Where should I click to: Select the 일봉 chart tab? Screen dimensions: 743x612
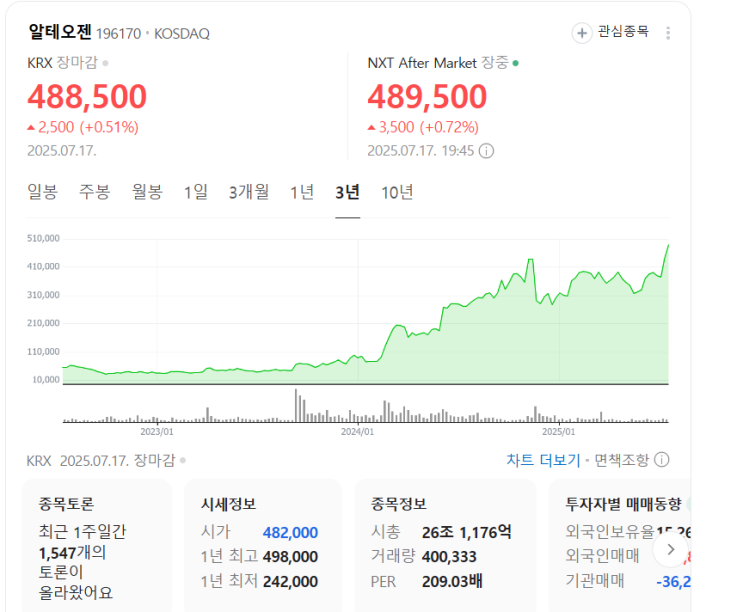pos(42,192)
